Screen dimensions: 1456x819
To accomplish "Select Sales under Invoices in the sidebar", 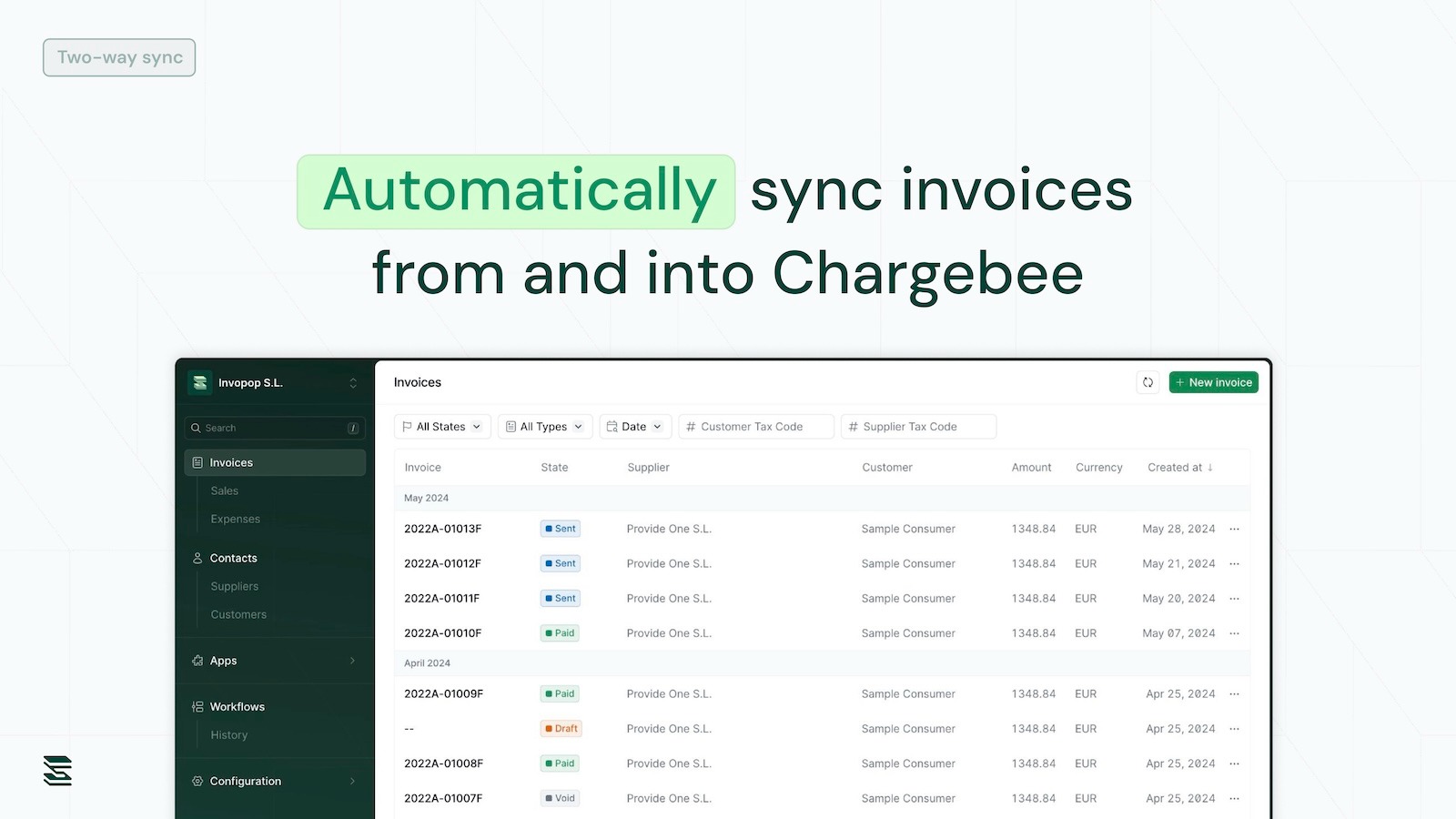I will tap(225, 491).
